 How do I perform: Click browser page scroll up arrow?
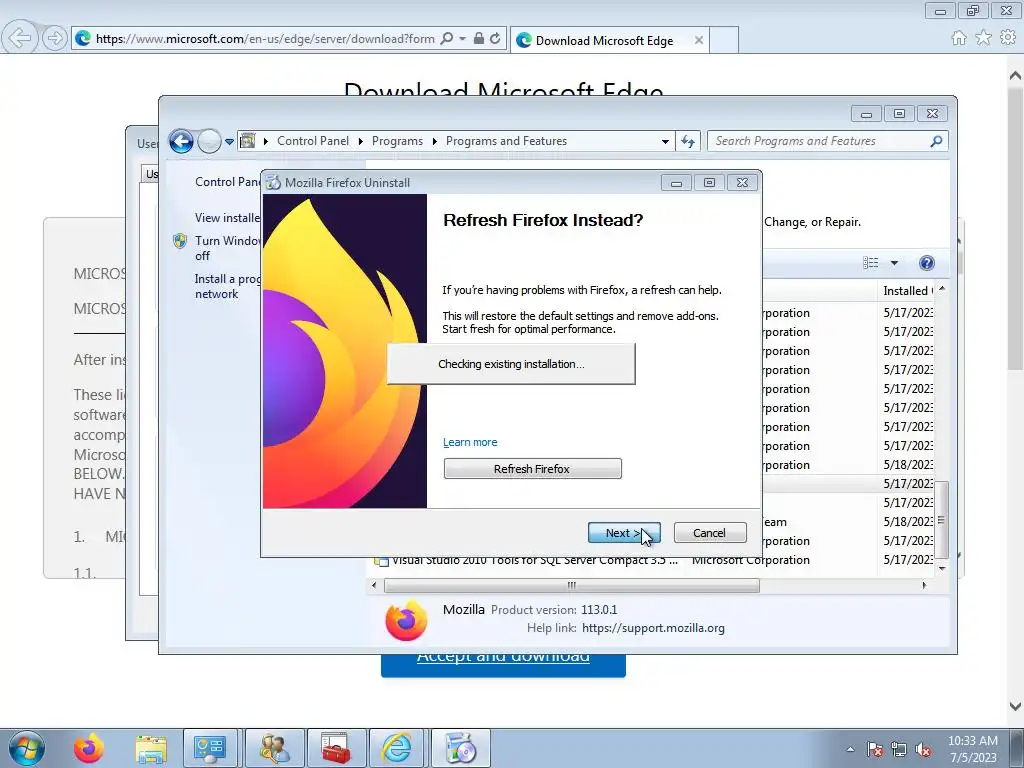(1015, 76)
